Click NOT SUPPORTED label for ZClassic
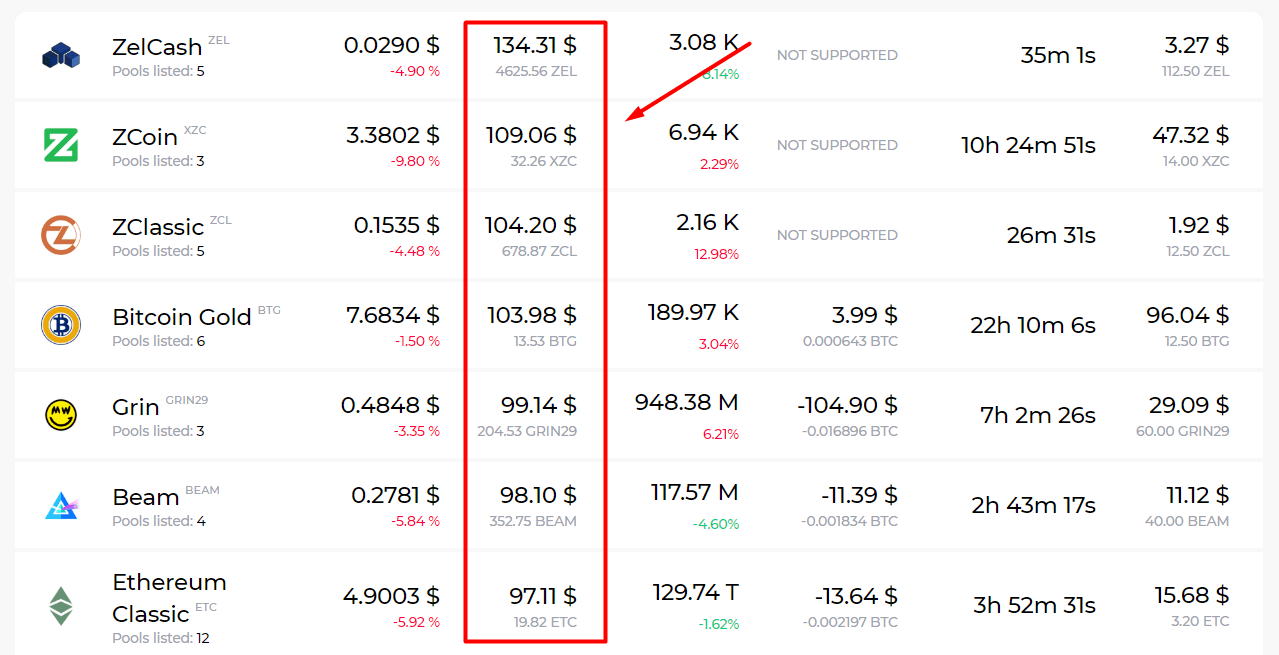The height and width of the screenshot is (655, 1279). 837,235
